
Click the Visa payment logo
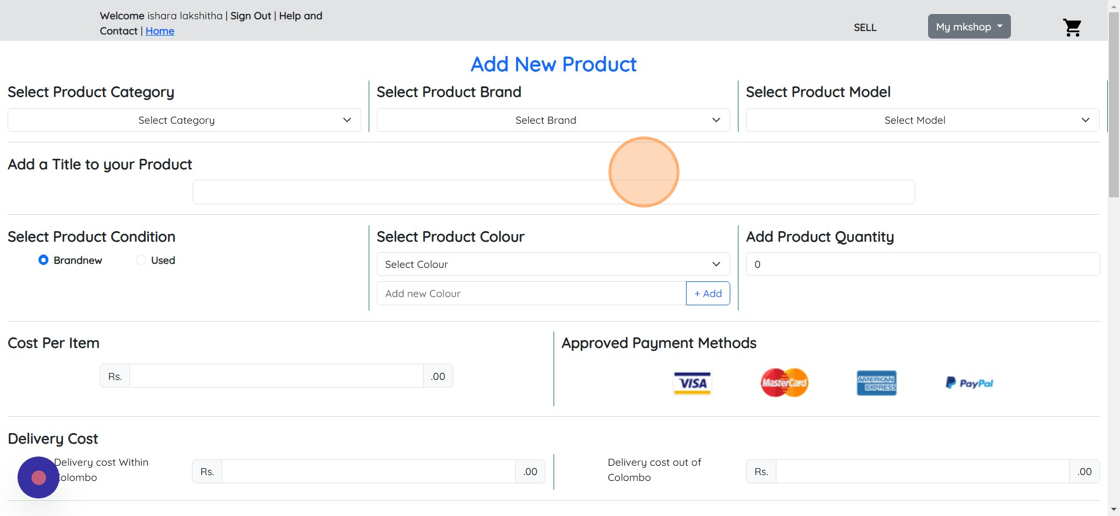(692, 383)
